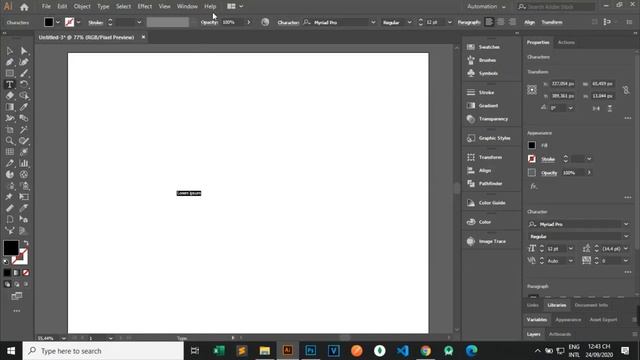Open font style Regular dropdown in control bar
This screenshot has width=640, height=360.
(x=409, y=22)
